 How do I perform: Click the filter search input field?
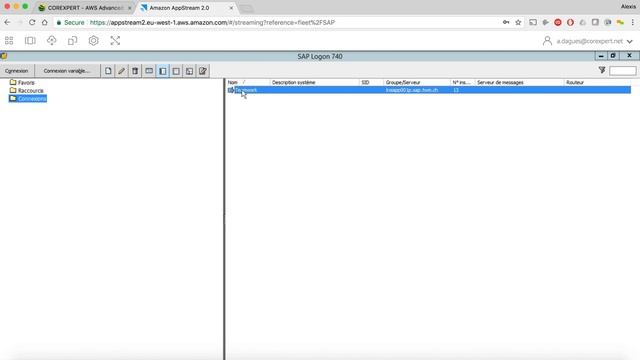(x=622, y=71)
